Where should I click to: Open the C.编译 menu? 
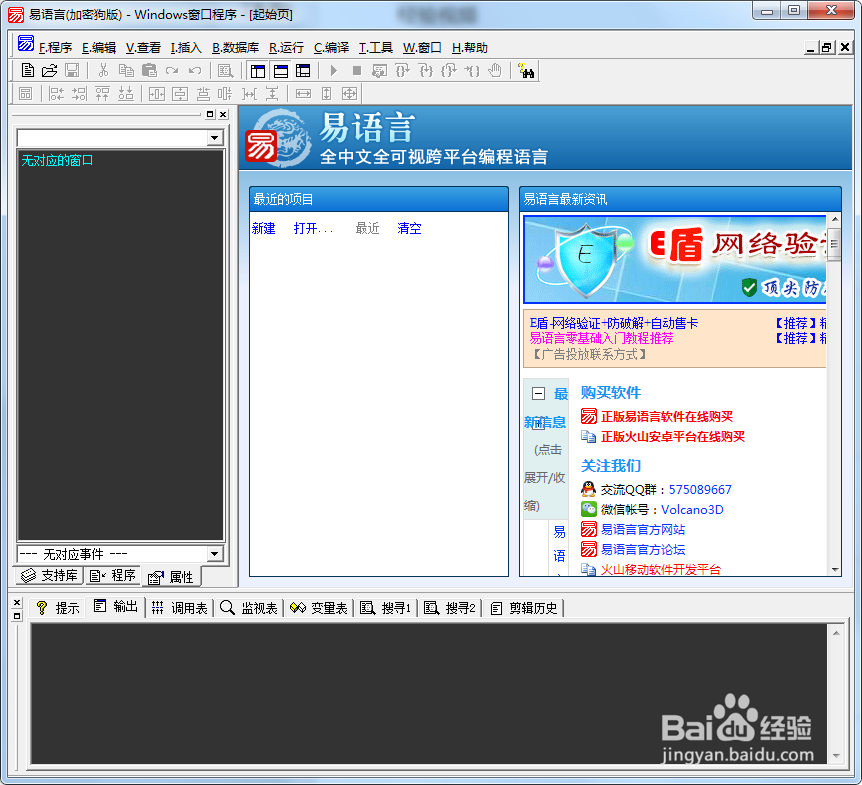point(331,48)
